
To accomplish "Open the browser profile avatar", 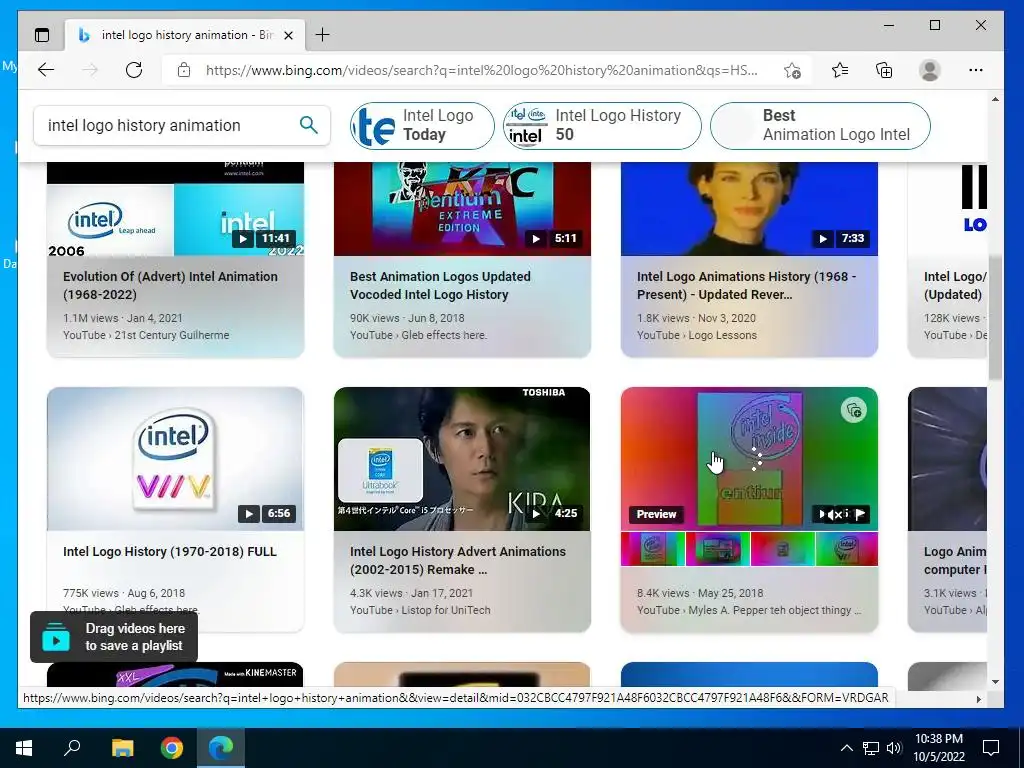I will (x=929, y=70).
